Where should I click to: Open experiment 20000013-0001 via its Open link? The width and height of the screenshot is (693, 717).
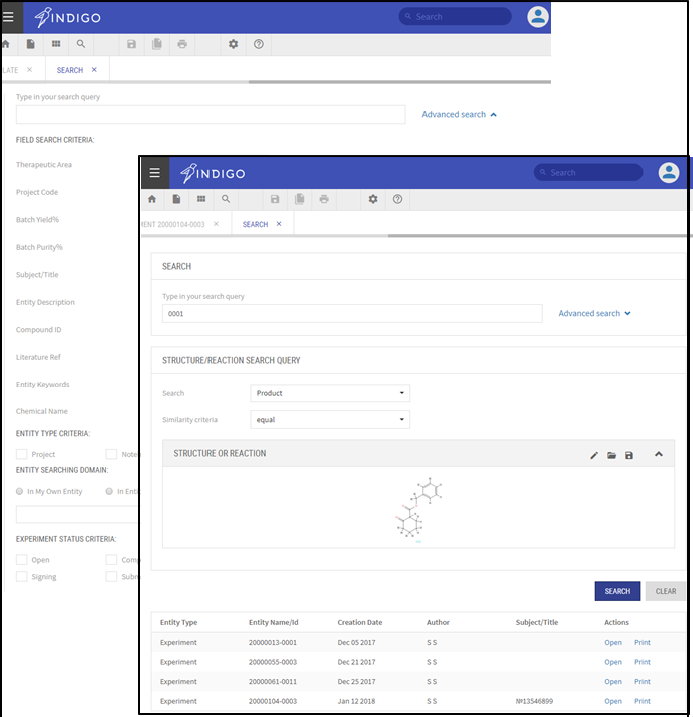coord(612,643)
